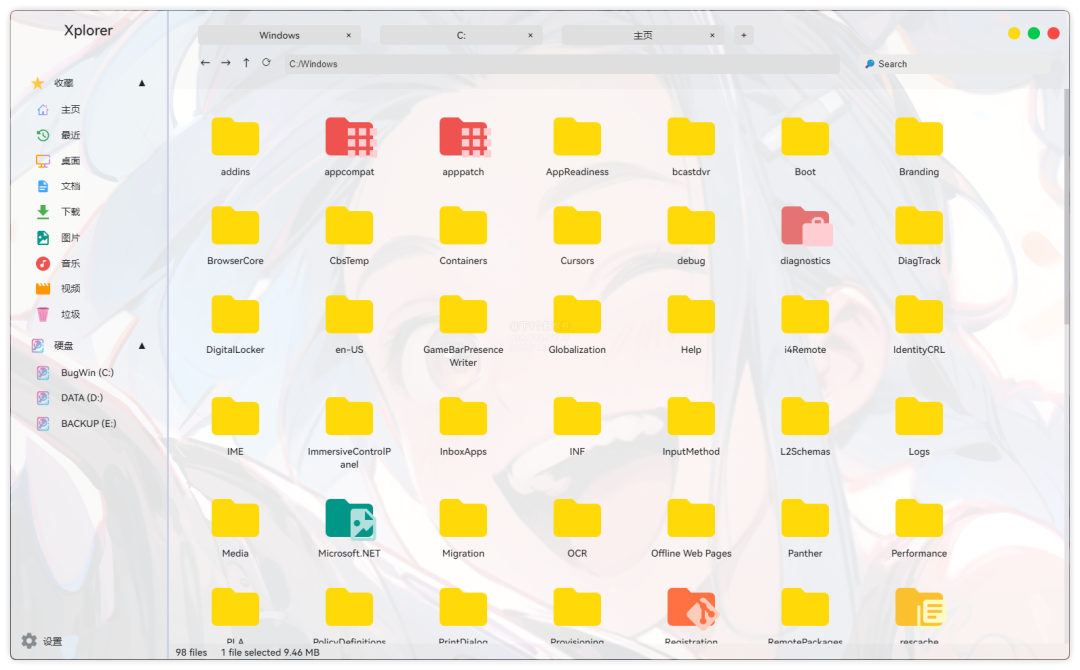
Task: Click the back navigation arrow
Action: (x=205, y=63)
